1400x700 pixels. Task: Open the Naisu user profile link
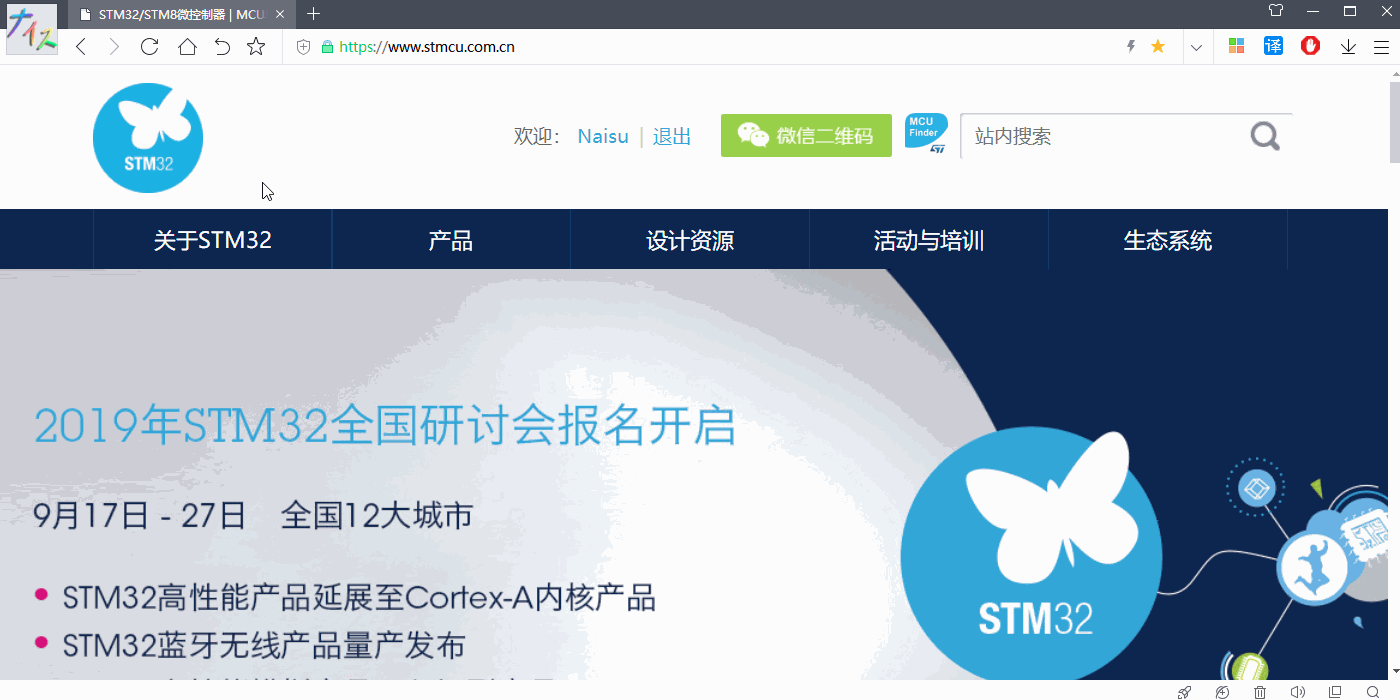tap(603, 137)
